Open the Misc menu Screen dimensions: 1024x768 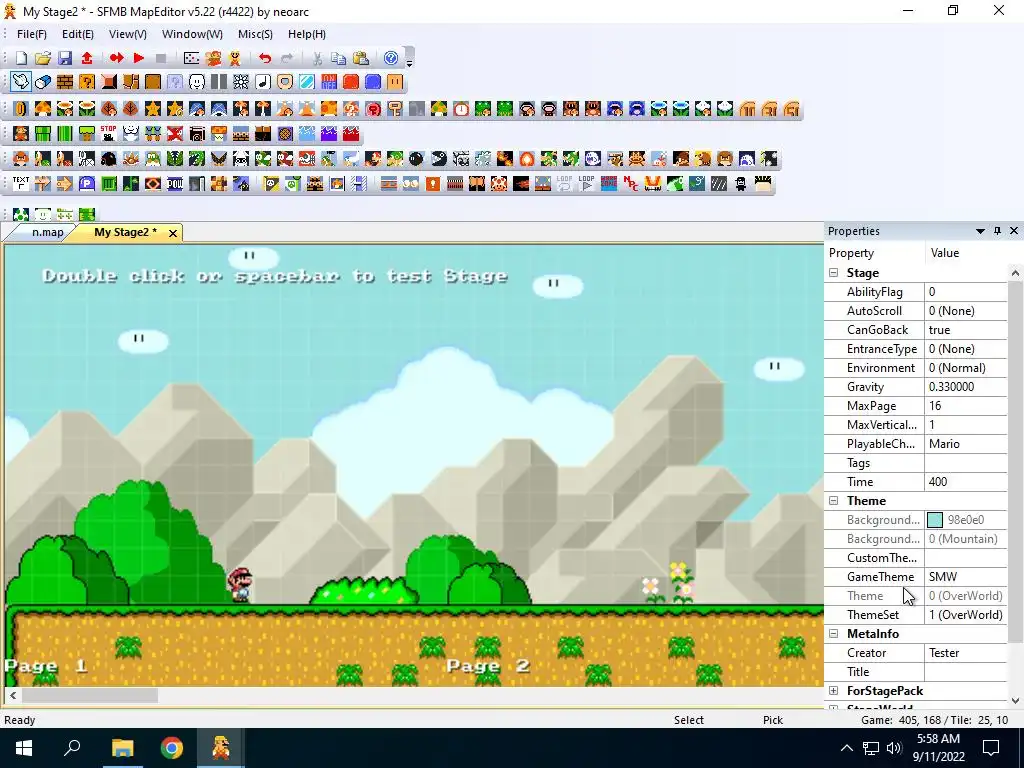(x=255, y=34)
